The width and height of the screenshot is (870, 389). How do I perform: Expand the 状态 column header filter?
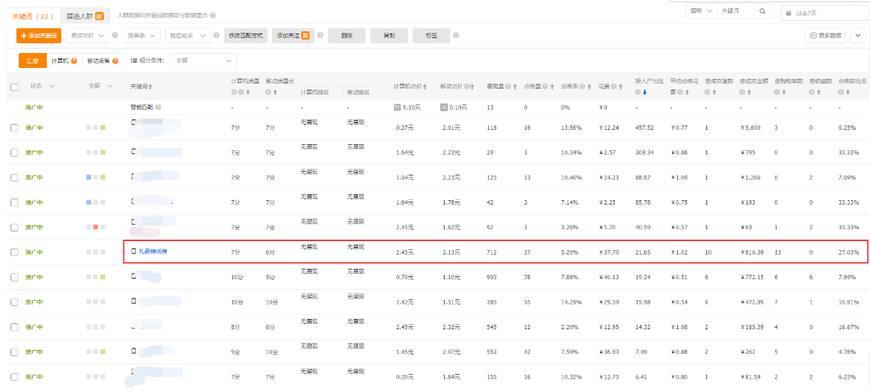click(52, 87)
